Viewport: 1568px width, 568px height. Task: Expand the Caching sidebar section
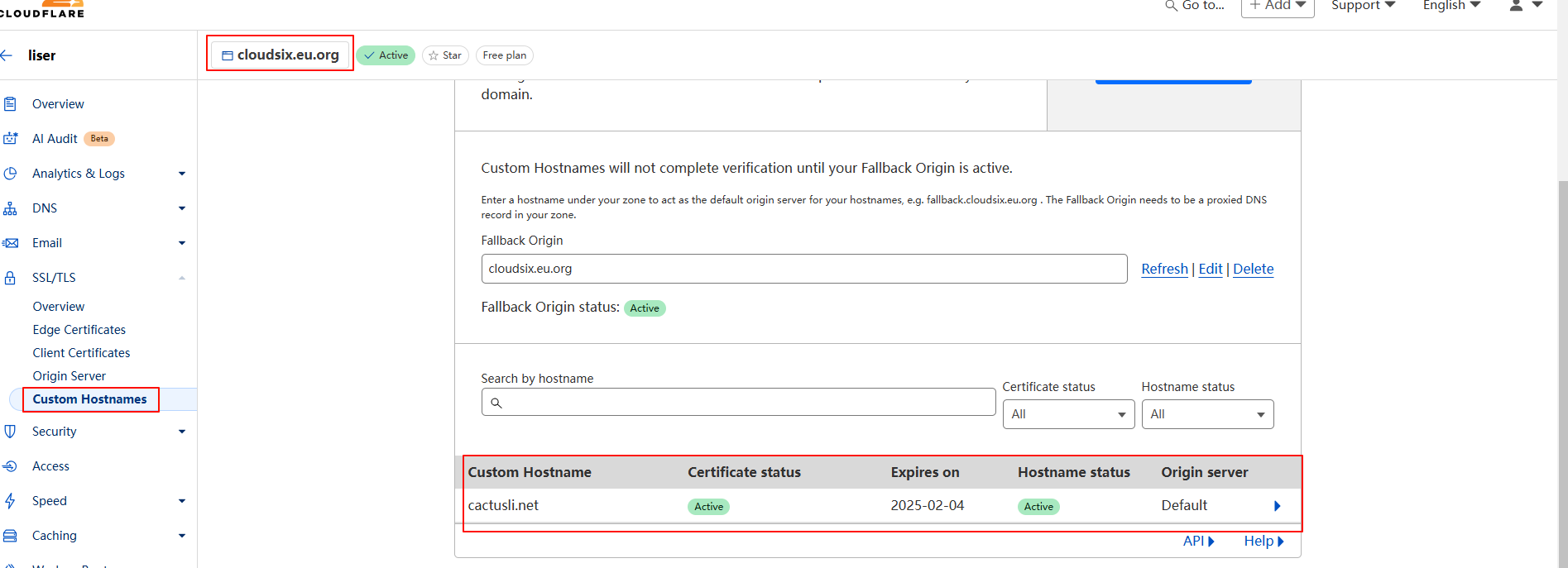point(182,536)
